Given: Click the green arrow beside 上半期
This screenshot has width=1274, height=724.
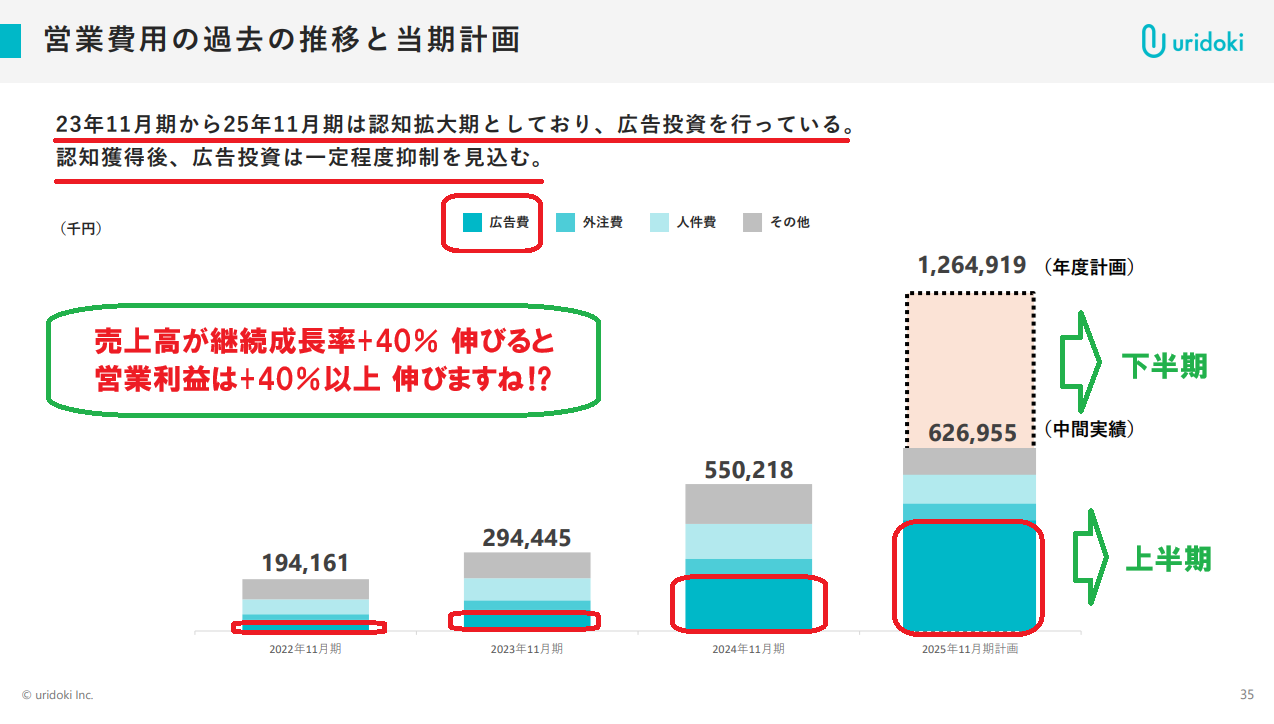Looking at the screenshot, I should 1086,556.
